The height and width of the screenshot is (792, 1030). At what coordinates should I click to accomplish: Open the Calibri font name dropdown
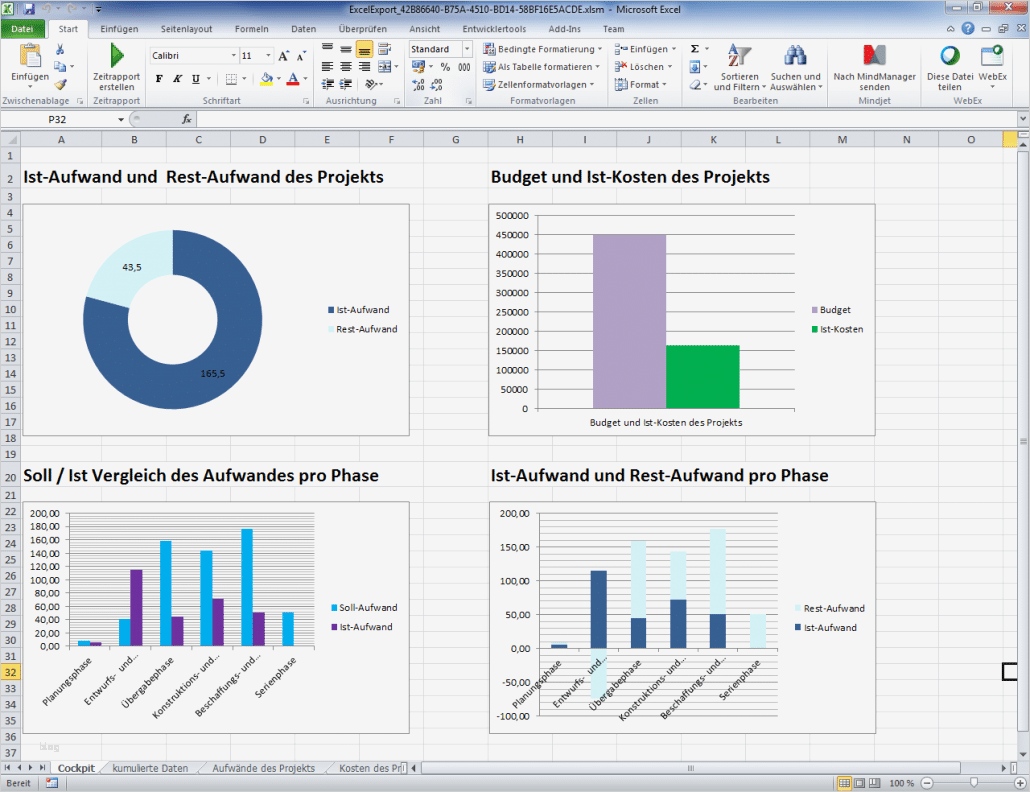233,56
